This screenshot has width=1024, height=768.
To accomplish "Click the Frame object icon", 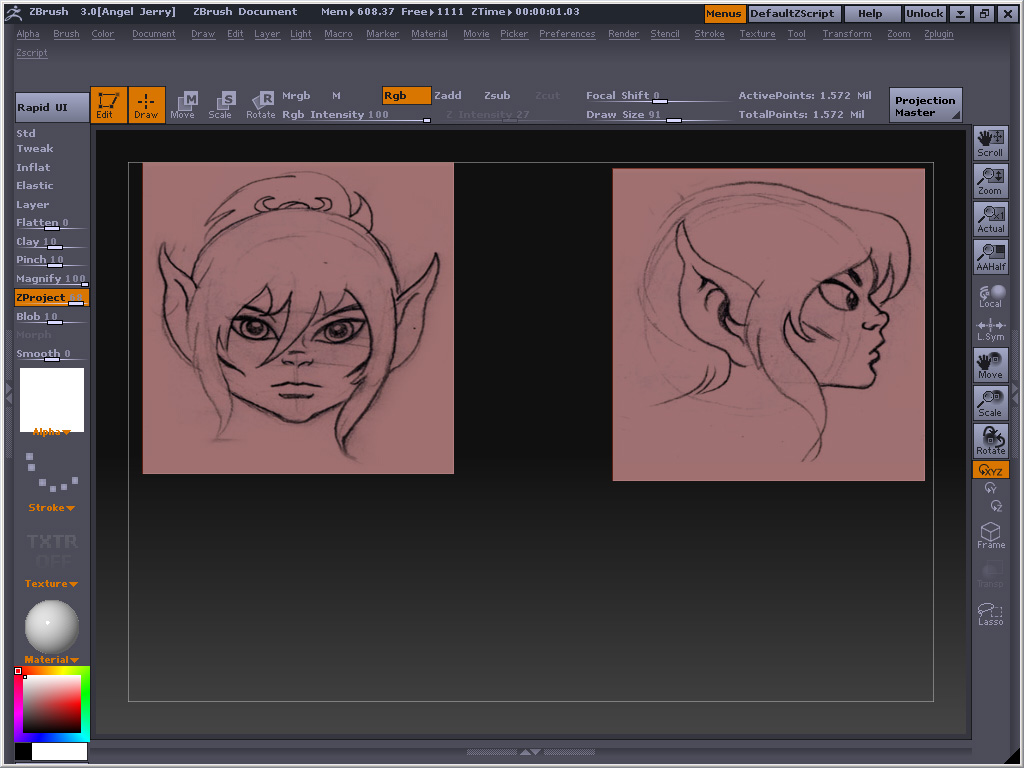I will tap(990, 535).
